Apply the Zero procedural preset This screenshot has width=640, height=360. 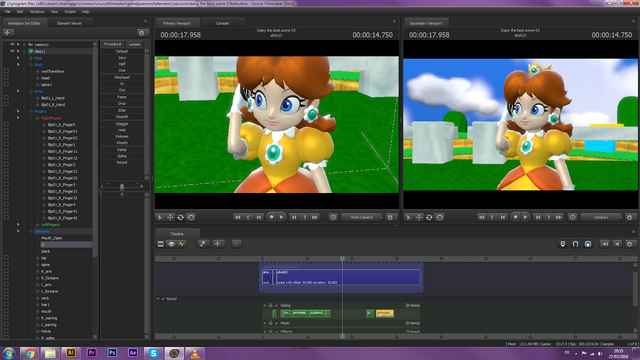(122, 58)
